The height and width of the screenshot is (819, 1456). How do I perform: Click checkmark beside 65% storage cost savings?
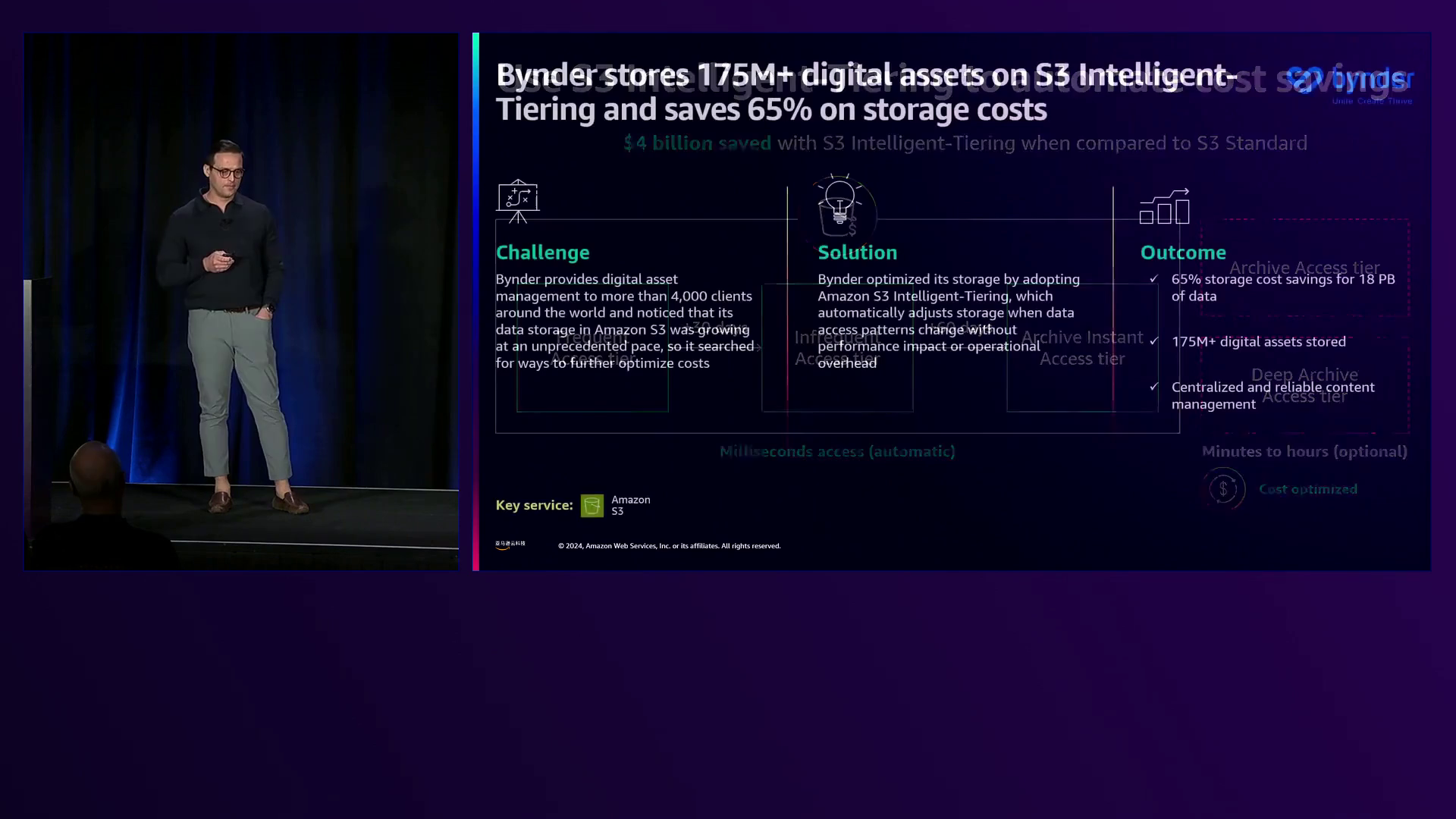pos(1153,279)
